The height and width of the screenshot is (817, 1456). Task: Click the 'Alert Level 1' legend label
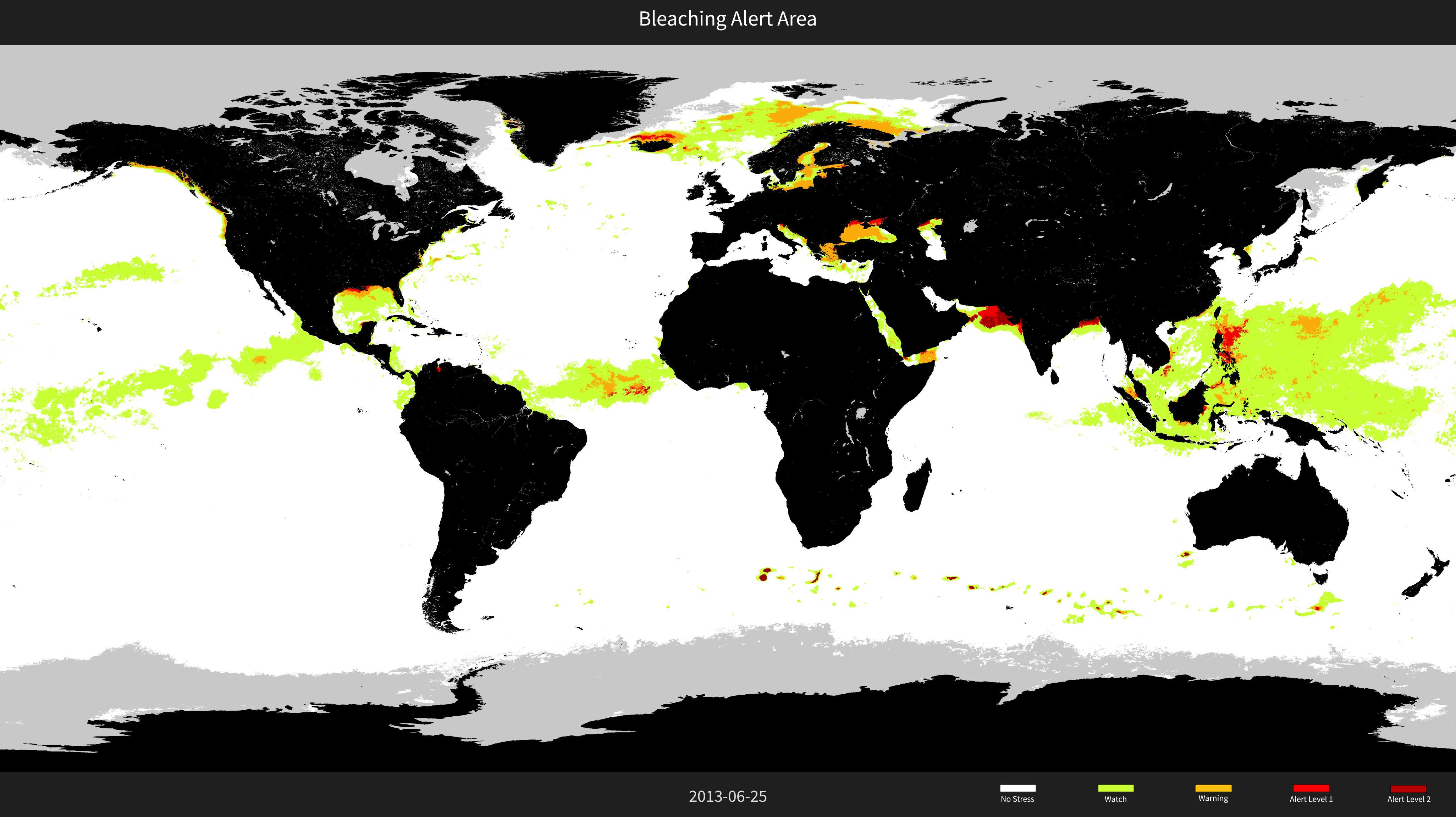click(x=1311, y=800)
